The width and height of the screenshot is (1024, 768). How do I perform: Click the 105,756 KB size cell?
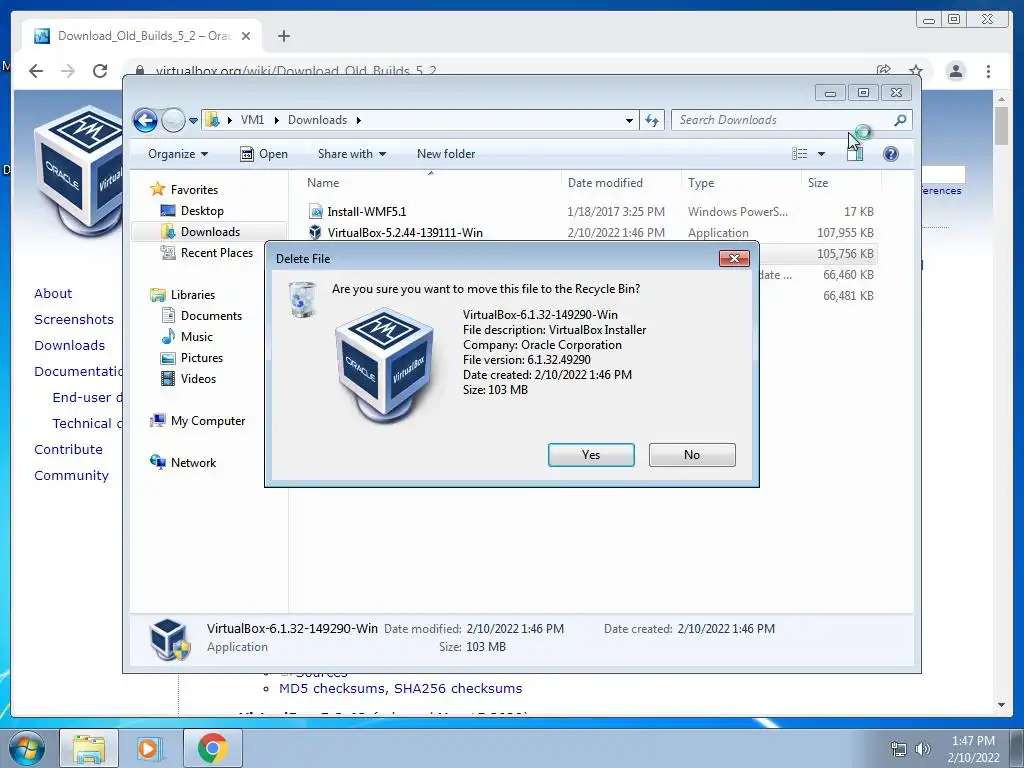tap(845, 253)
